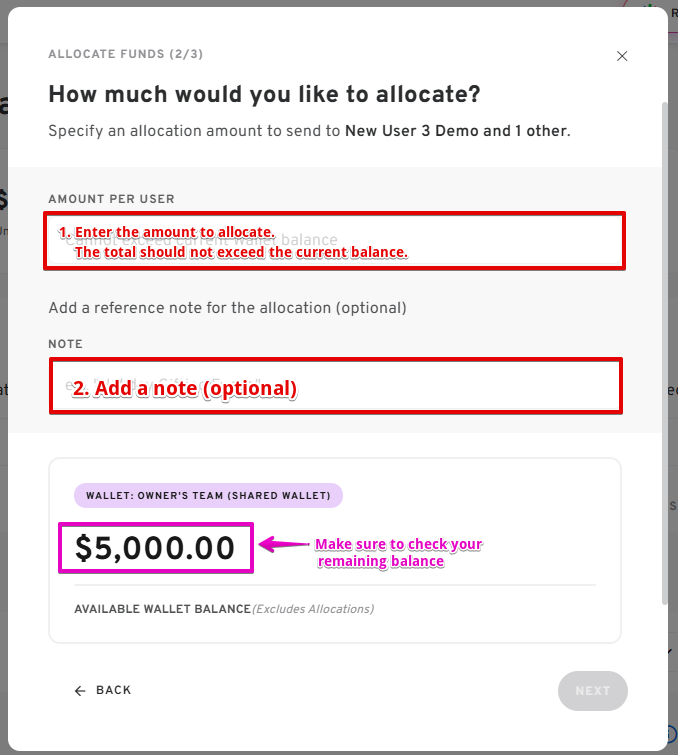Click the pink arrow pointing at the balance
This screenshot has width=678, height=755.
point(283,545)
